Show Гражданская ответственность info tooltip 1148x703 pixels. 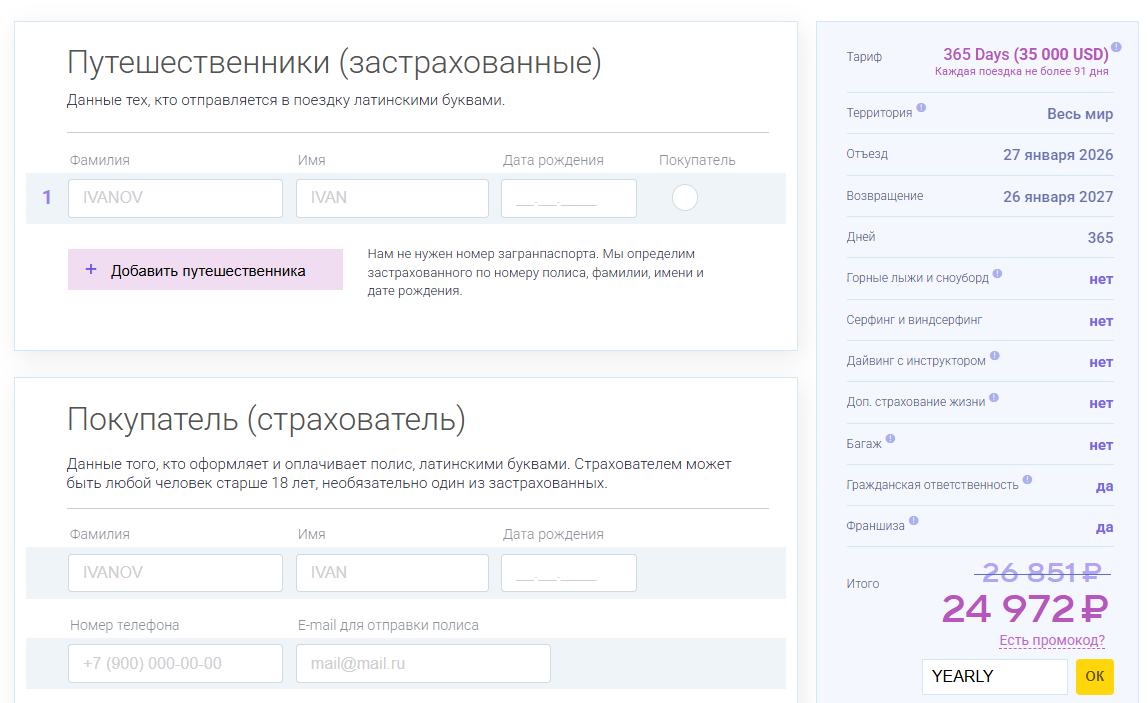pos(1027,479)
